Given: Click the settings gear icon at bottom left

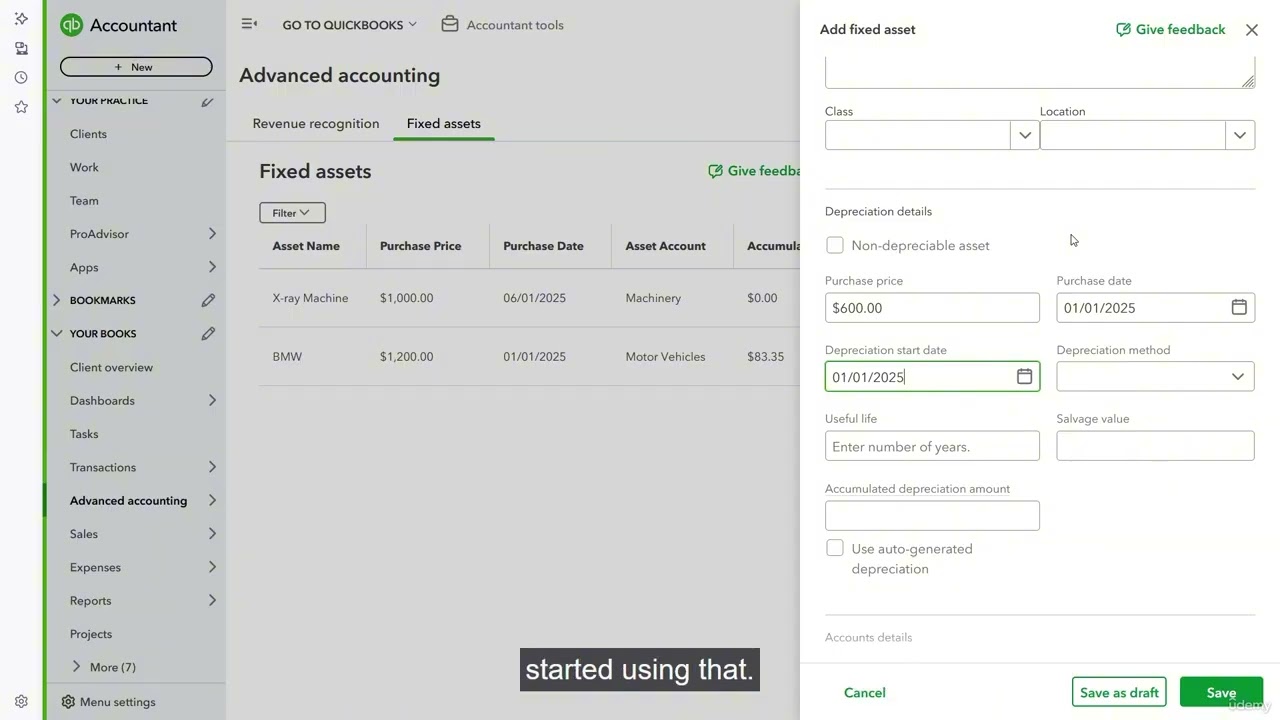Looking at the screenshot, I should coord(21,702).
